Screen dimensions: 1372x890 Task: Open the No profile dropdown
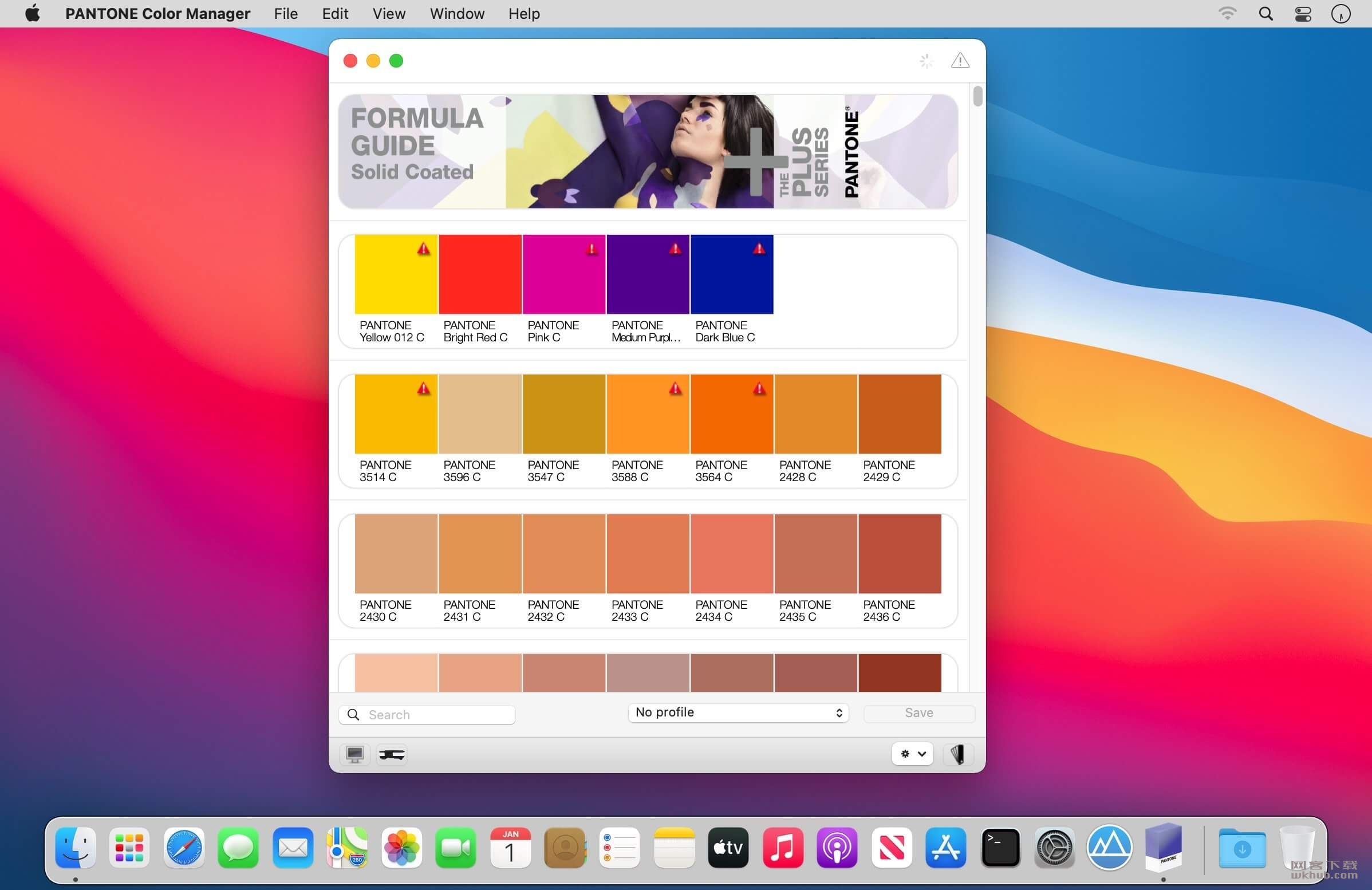click(x=738, y=712)
